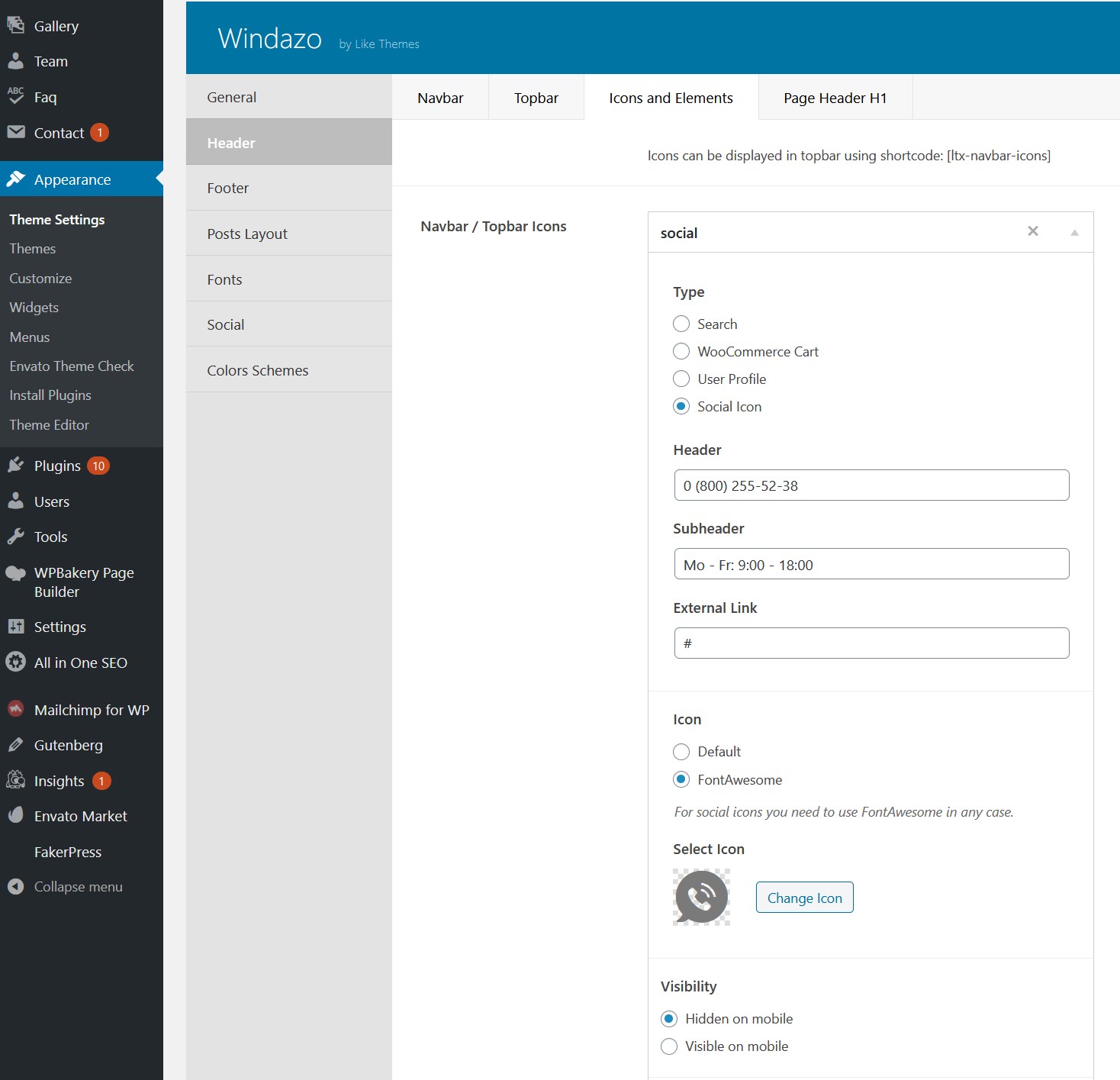Open the Social settings section
The image size is (1120, 1080).
click(x=289, y=324)
